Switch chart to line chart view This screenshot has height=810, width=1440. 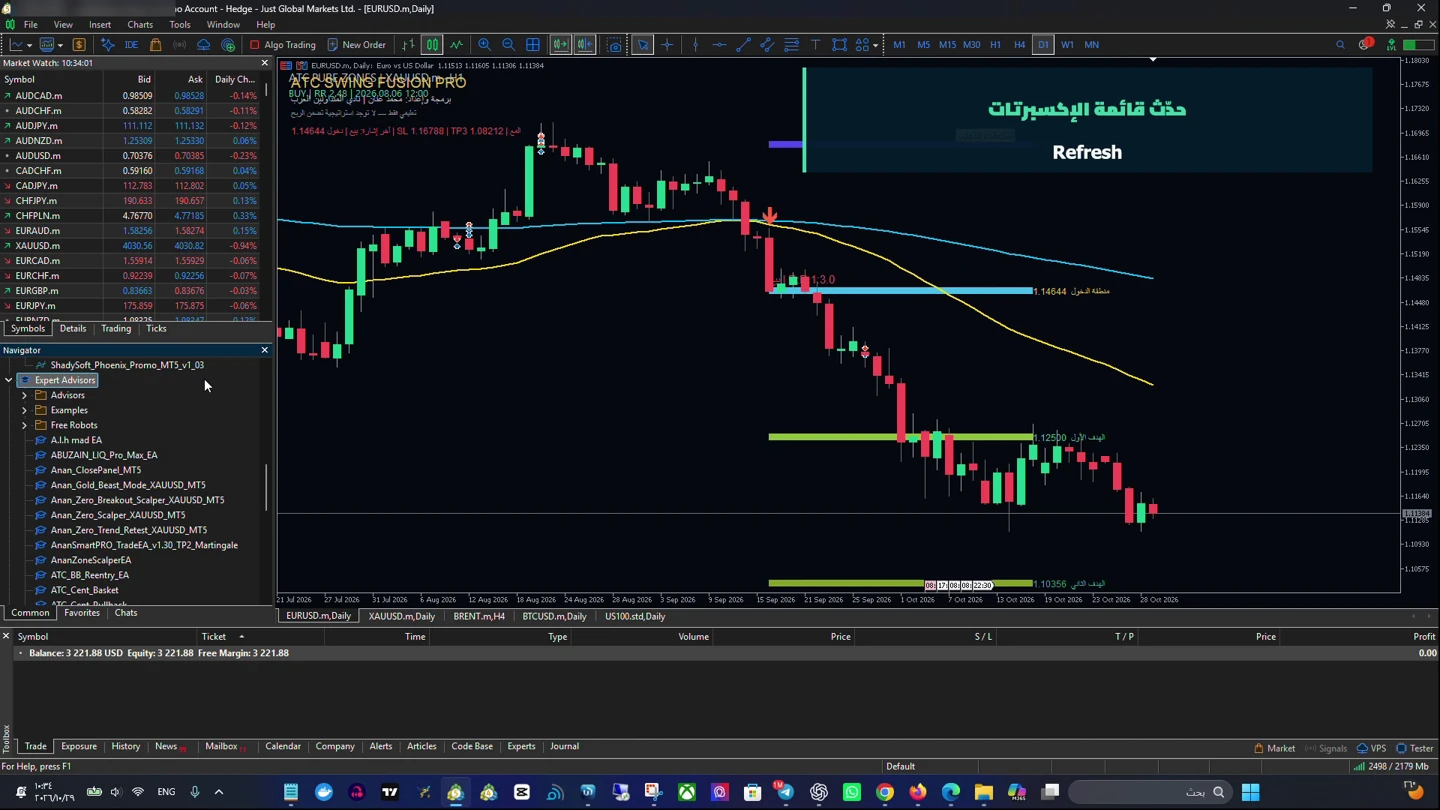457,45
